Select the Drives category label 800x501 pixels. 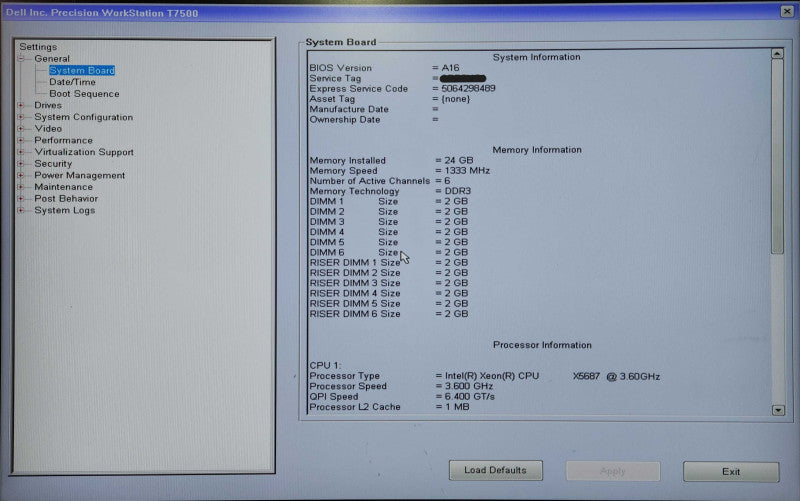coord(48,105)
